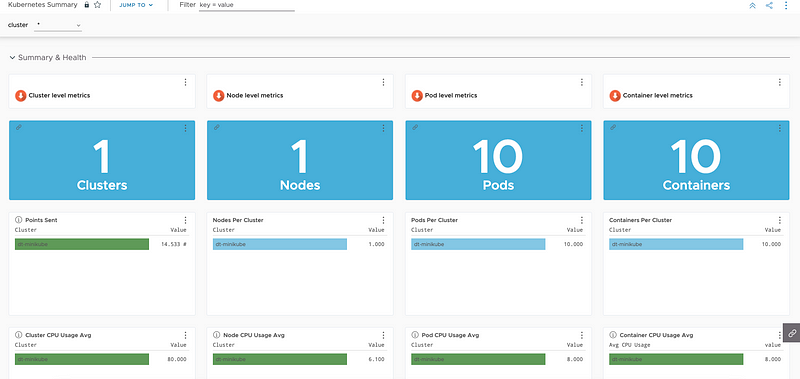Click the Container level metrics arrow icon
Image resolution: width=800 pixels, height=379 pixels.
(615, 95)
